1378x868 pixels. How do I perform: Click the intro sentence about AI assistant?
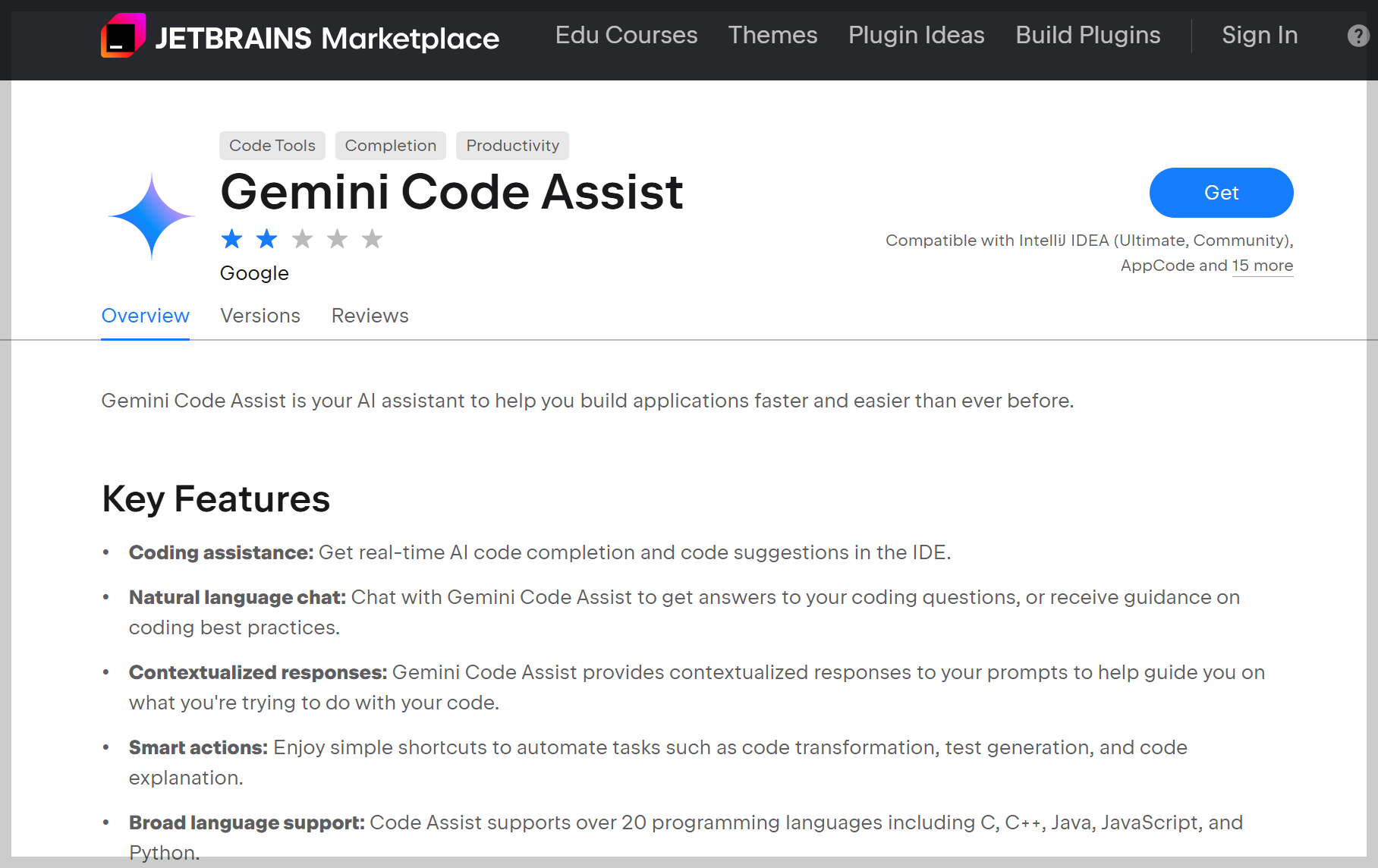587,401
